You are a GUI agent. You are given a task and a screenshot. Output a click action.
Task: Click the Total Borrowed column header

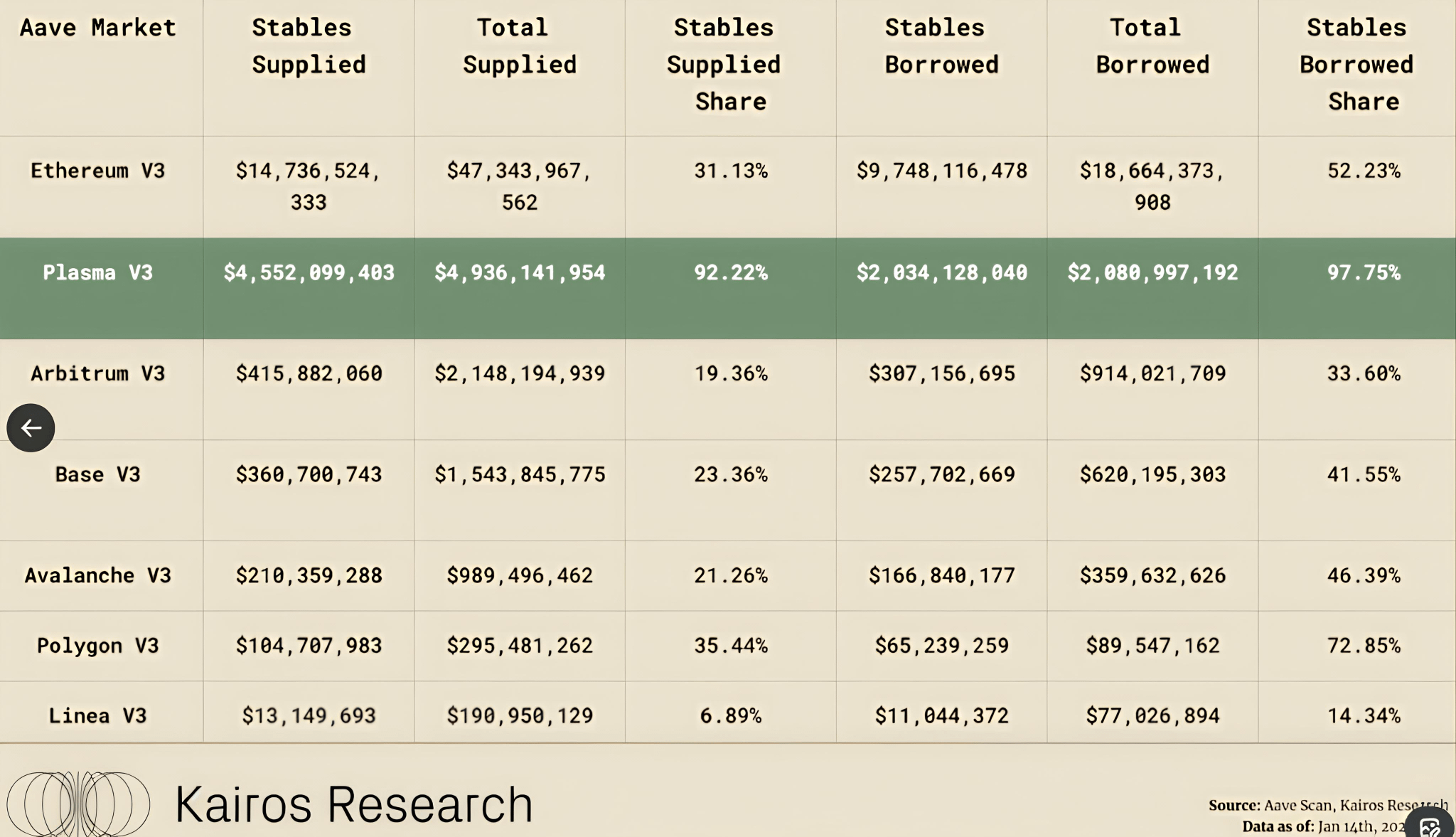(x=1152, y=46)
